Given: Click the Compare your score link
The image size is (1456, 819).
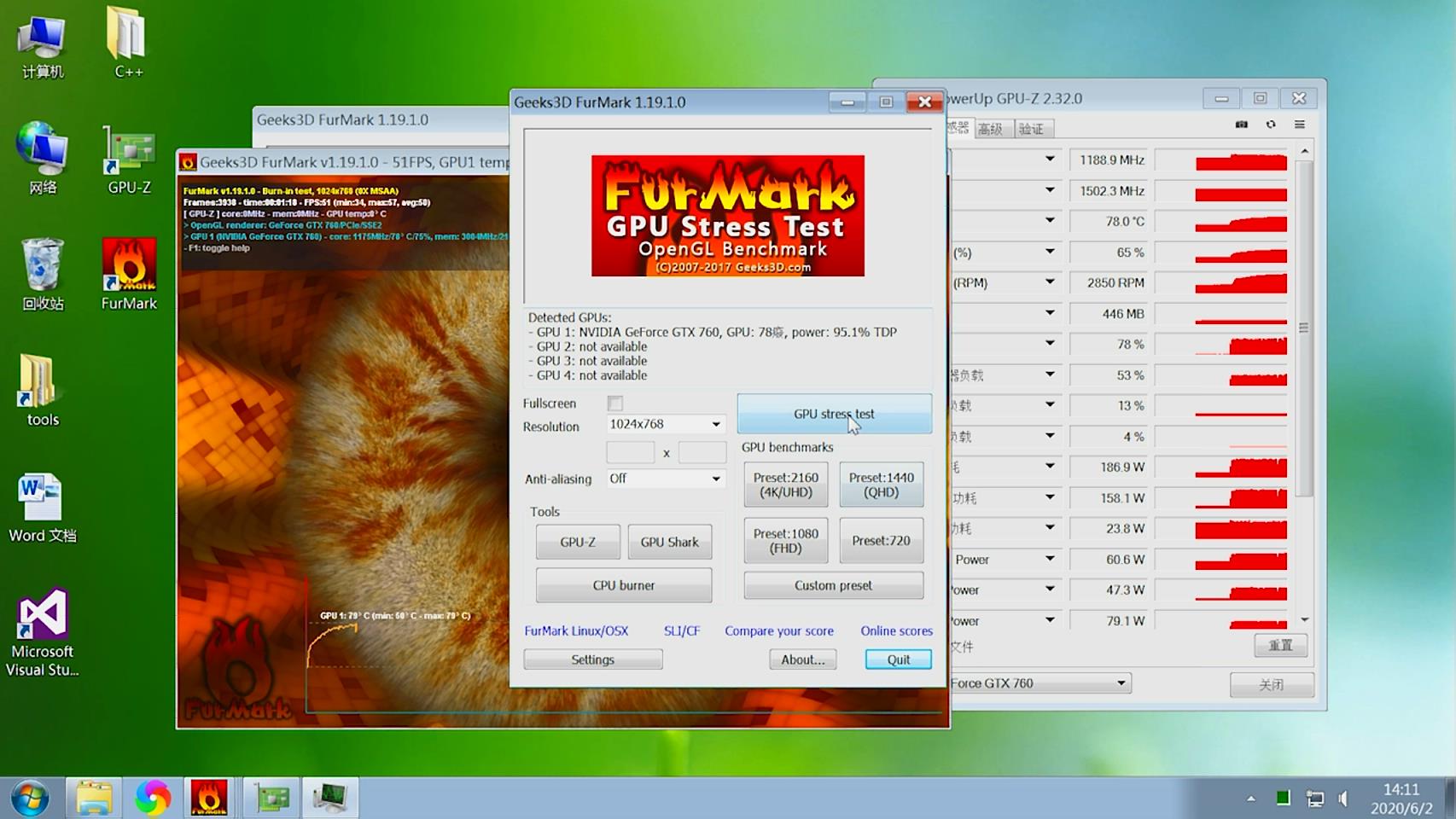Looking at the screenshot, I should (778, 630).
